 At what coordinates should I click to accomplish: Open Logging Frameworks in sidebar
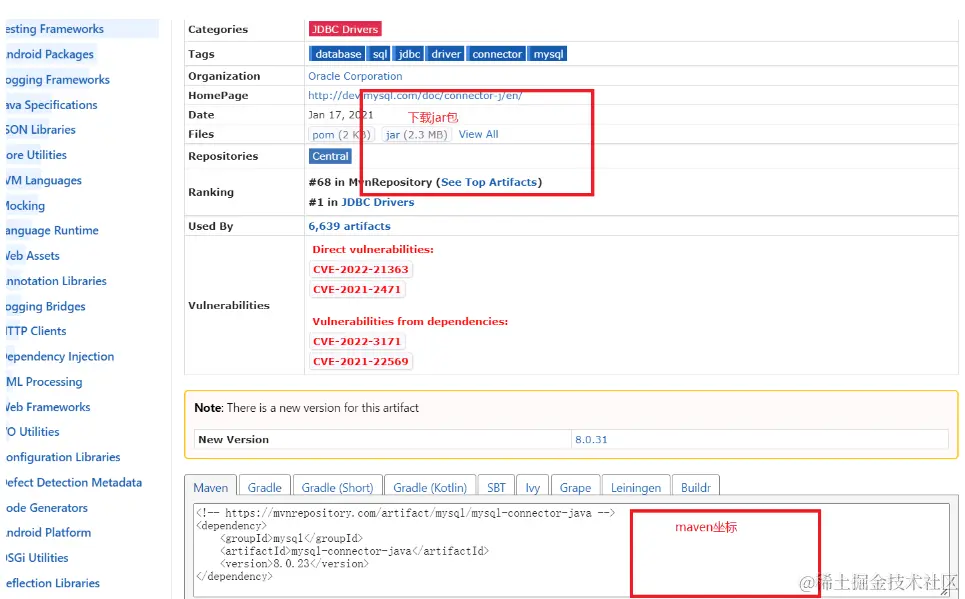click(x=57, y=79)
